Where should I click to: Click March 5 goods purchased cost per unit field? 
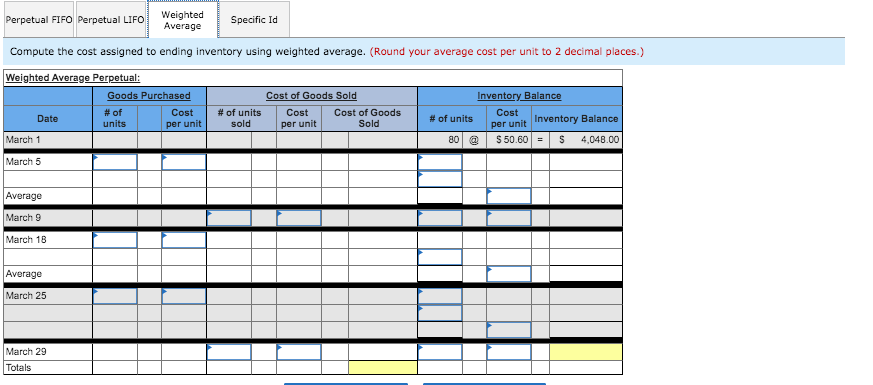click(184, 162)
